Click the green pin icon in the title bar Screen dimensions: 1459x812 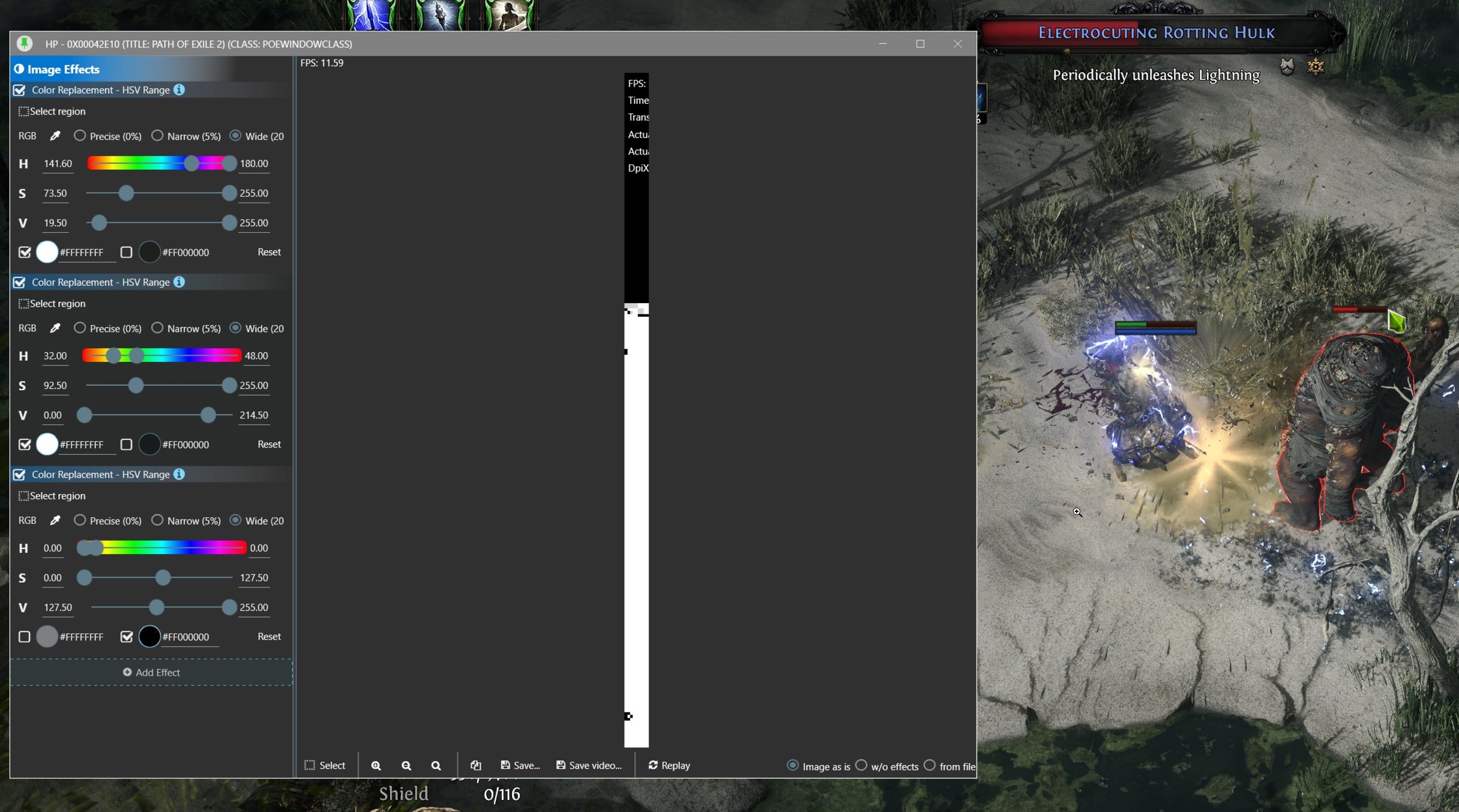(25, 43)
